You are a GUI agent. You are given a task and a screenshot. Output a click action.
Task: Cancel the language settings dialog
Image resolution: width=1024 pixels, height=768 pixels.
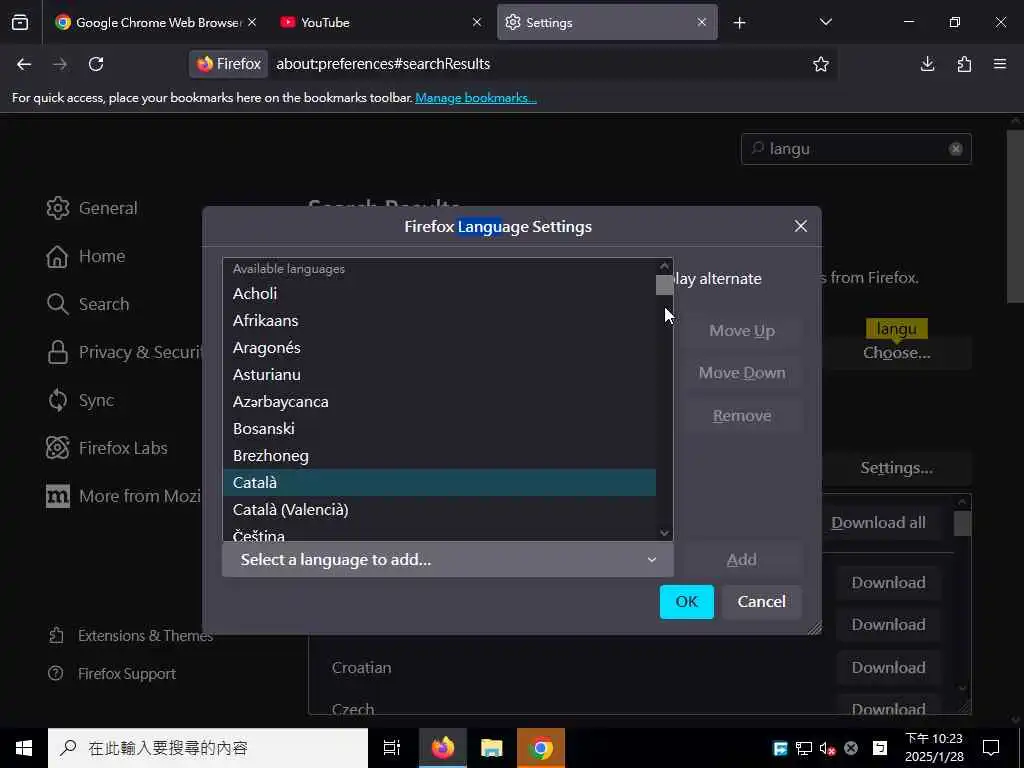pyautogui.click(x=761, y=601)
